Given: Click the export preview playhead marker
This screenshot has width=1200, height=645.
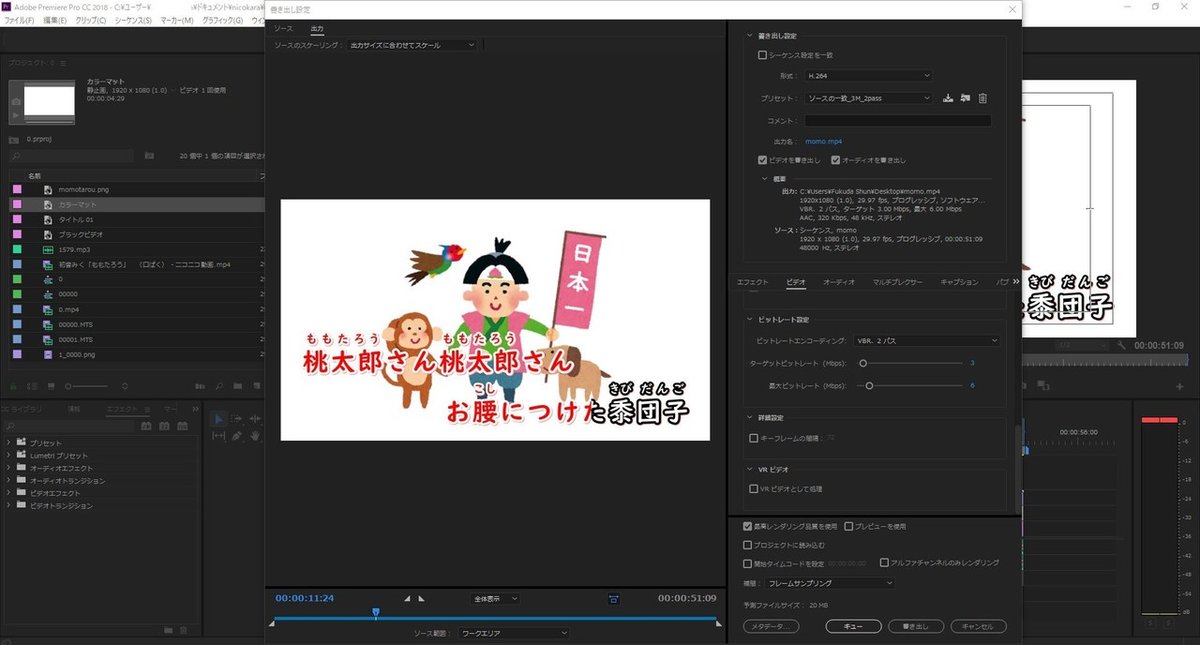Looking at the screenshot, I should pos(376,613).
